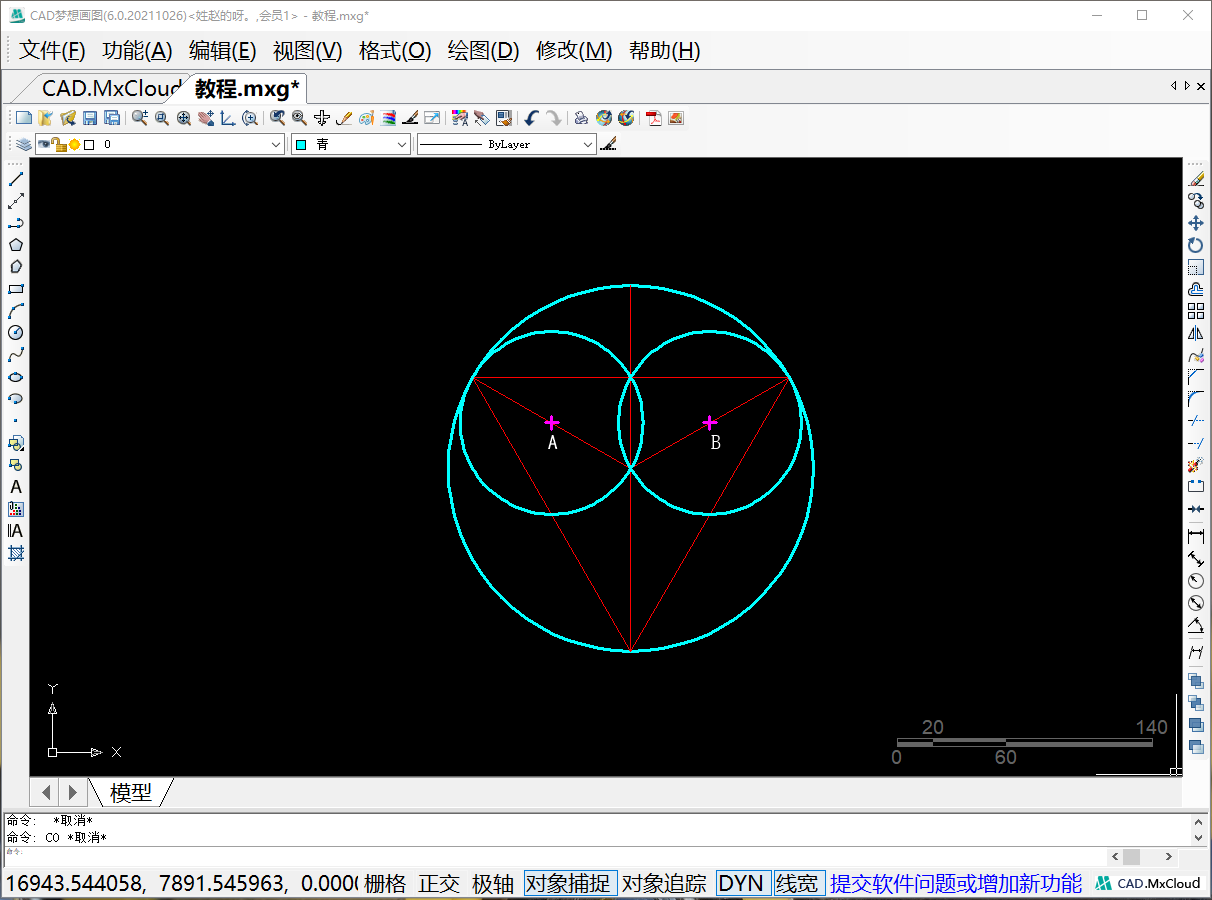
Task: Toggle 线宽 lineweight display
Action: 798,883
